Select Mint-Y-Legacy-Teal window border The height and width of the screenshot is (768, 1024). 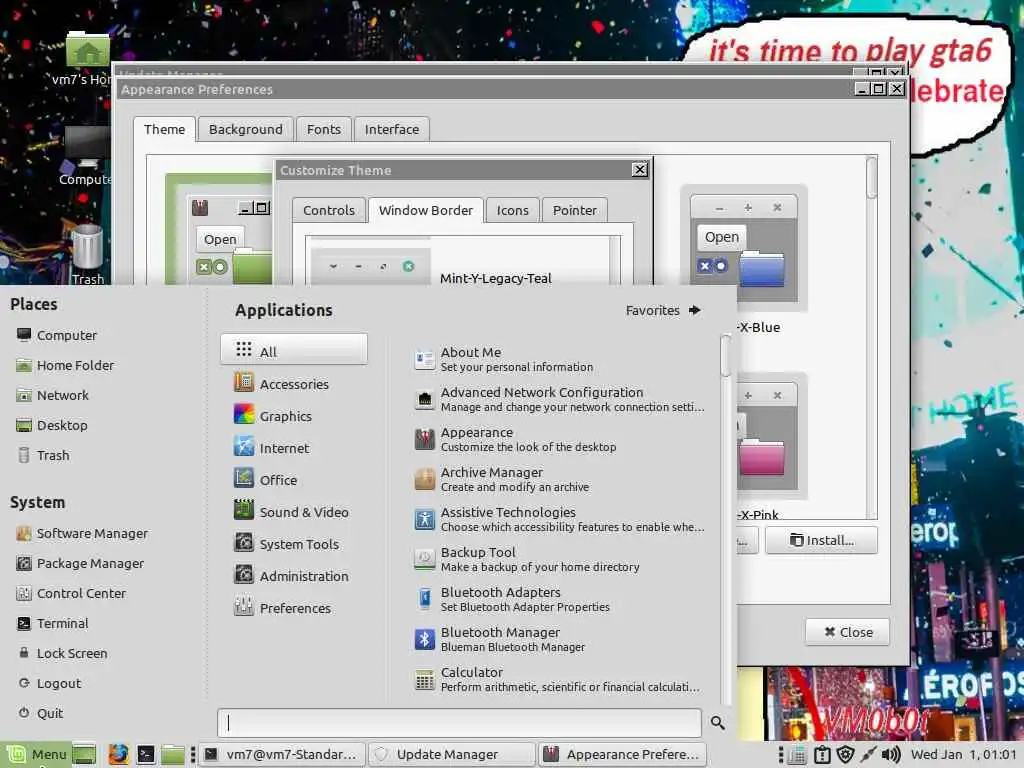[460, 266]
